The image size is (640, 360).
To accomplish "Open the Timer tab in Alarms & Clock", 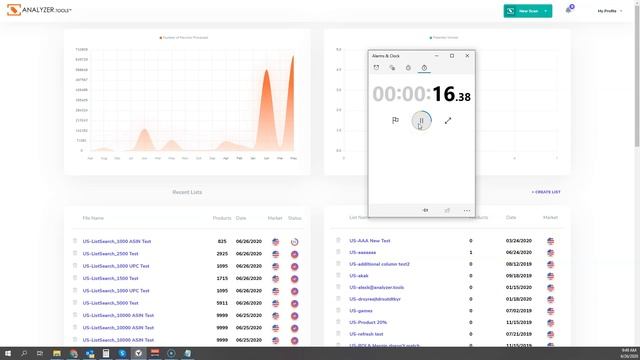I will 408,68.
